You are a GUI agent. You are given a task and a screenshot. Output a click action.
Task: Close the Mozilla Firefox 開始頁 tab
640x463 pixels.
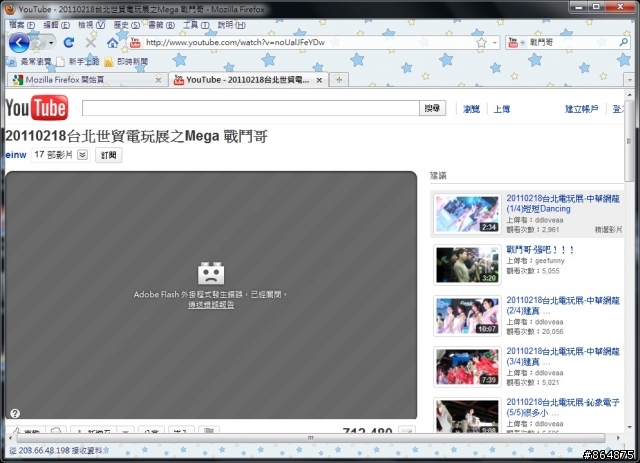pyautogui.click(x=158, y=80)
